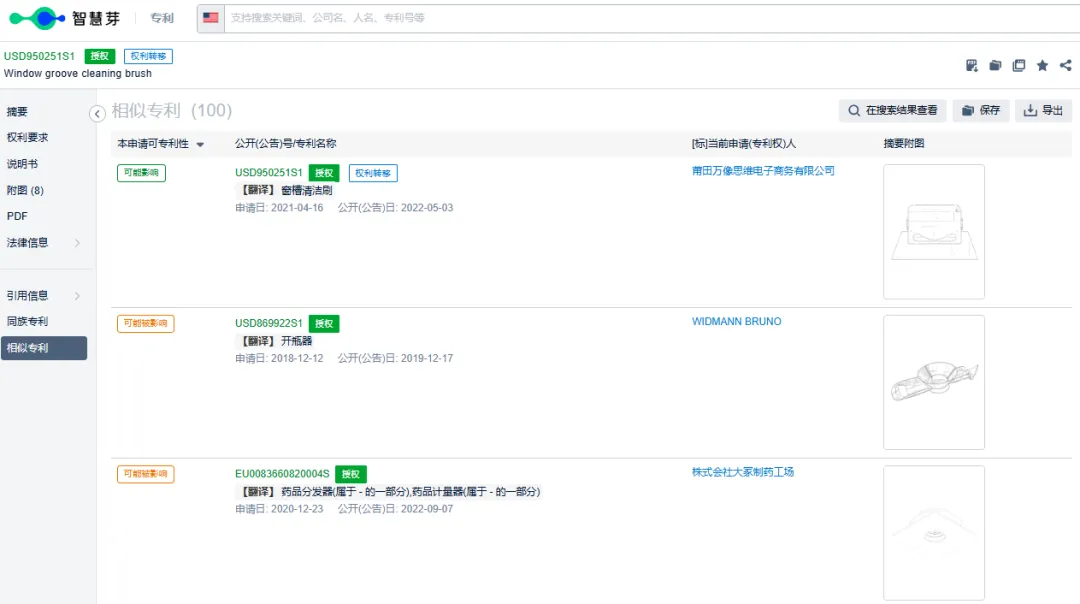1080x604 pixels.
Task: Click the 权利转移 tag in first result row
Action: pyautogui.click(x=373, y=173)
